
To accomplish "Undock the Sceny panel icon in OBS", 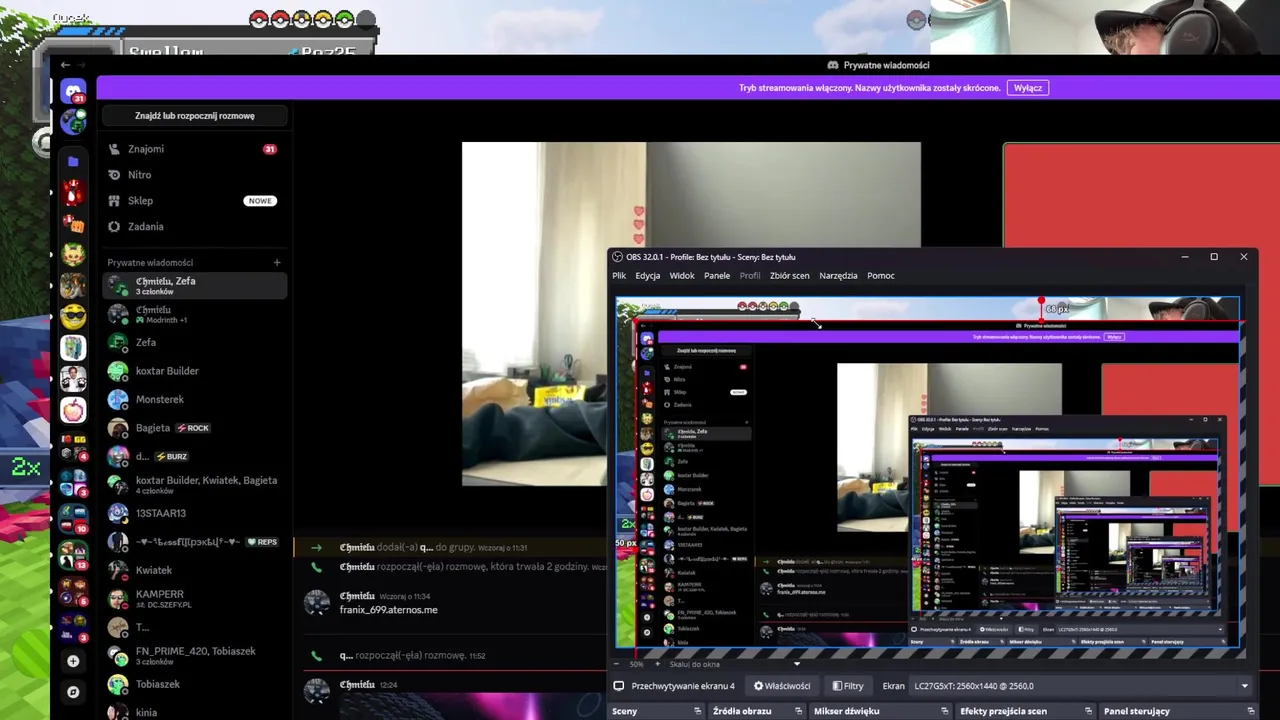I will point(698,711).
